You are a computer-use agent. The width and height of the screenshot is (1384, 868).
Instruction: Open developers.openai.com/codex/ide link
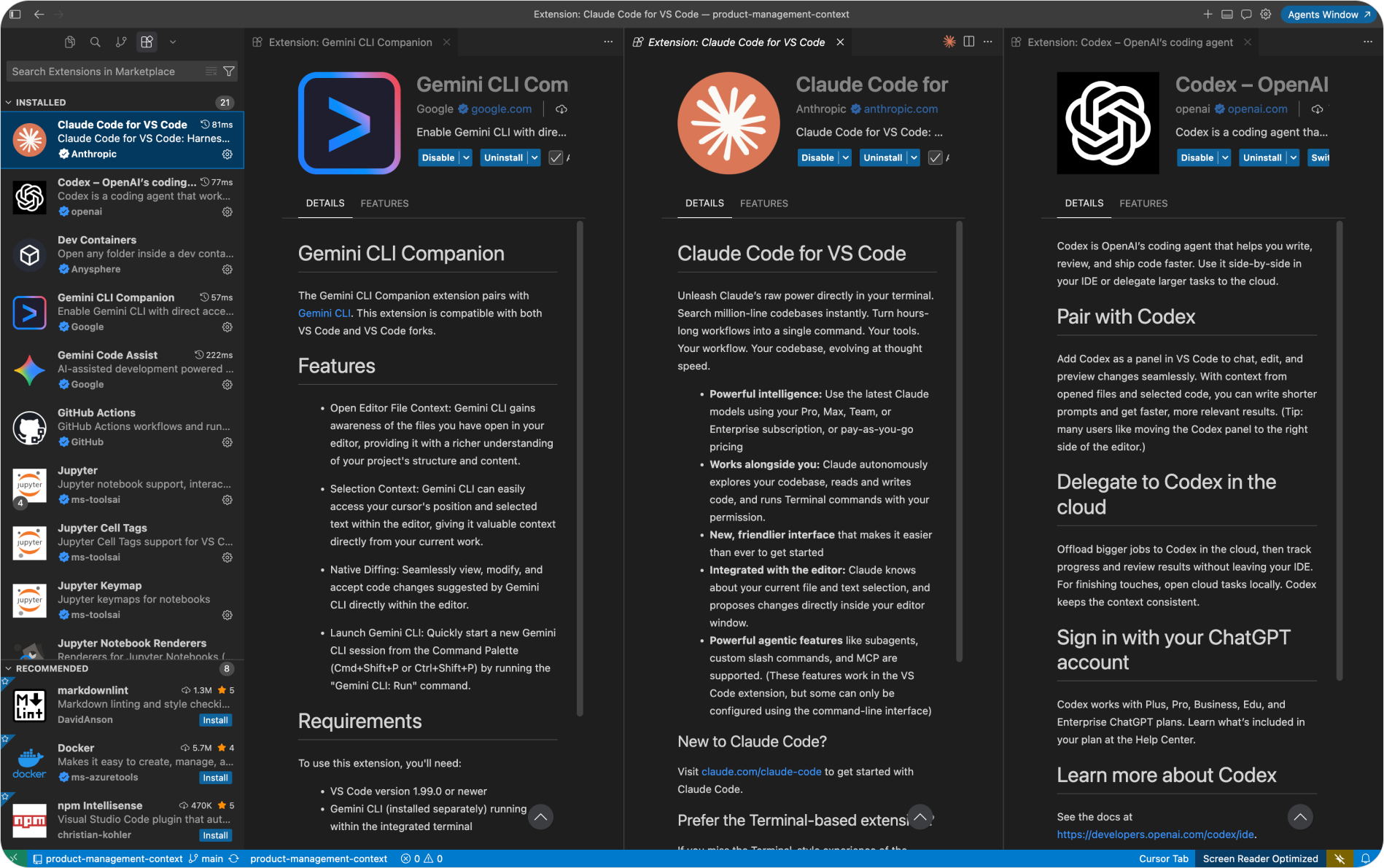tap(1155, 834)
